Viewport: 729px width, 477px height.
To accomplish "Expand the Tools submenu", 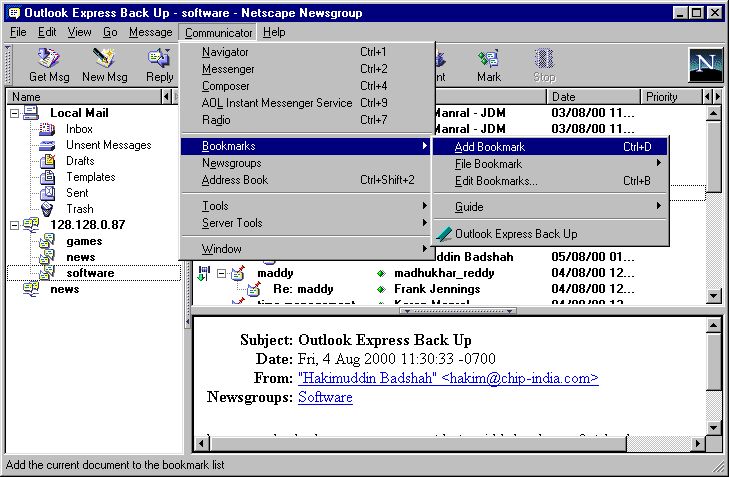I will 305,206.
